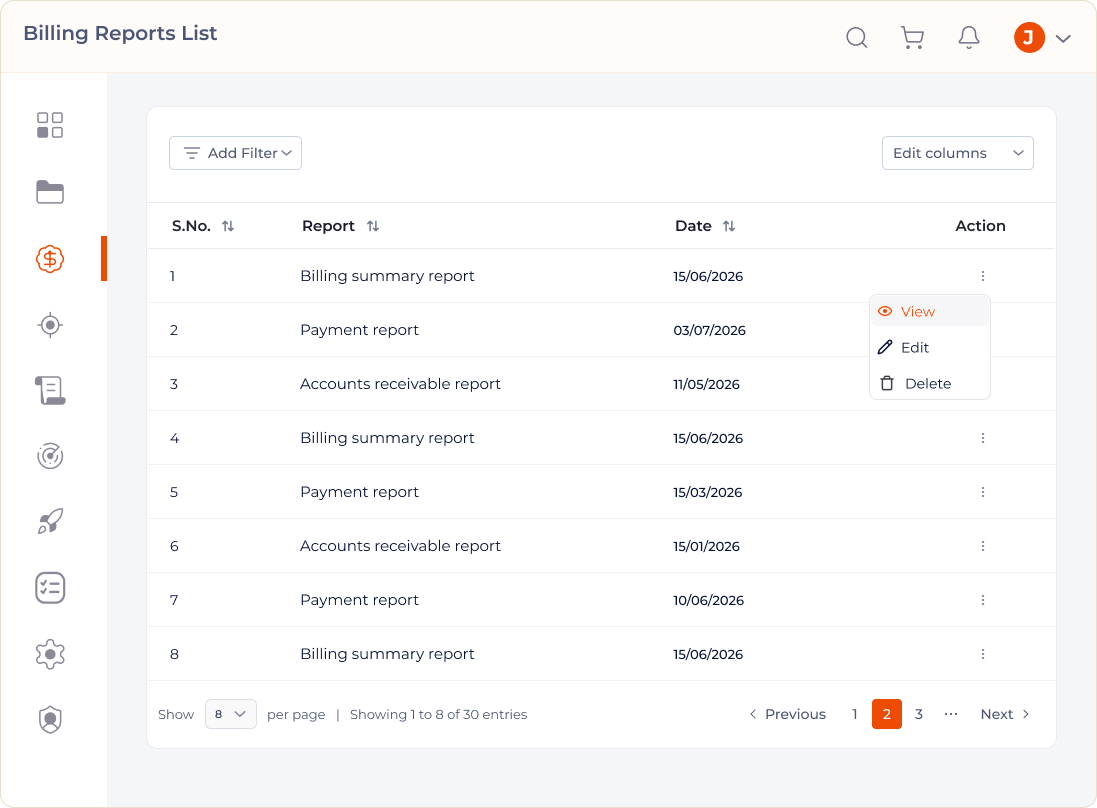Expand the user account chevron
Image resolution: width=1097 pixels, height=808 pixels.
pos(1063,38)
